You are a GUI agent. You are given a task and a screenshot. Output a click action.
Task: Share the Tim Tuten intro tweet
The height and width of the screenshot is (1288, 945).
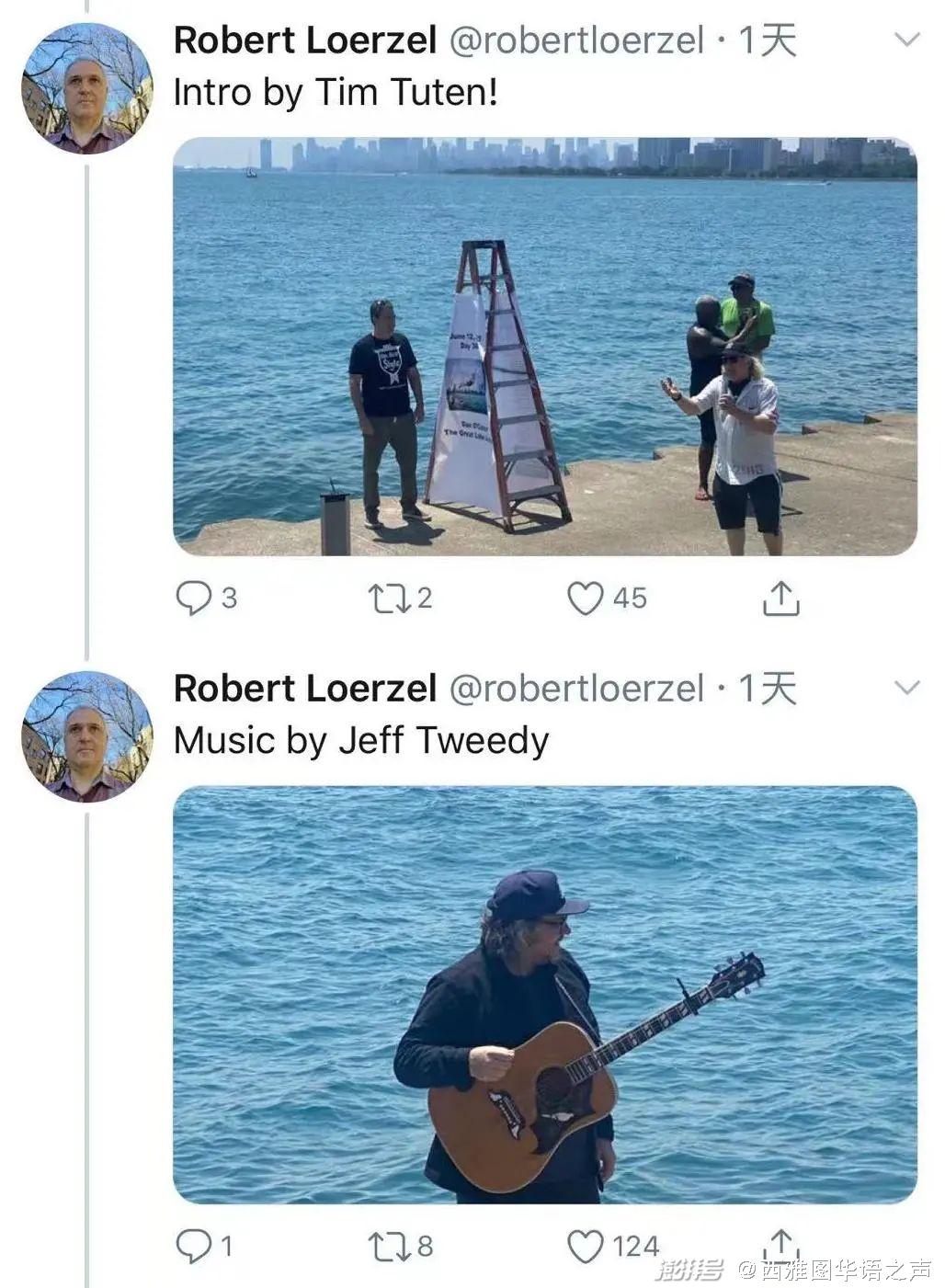[x=780, y=598]
